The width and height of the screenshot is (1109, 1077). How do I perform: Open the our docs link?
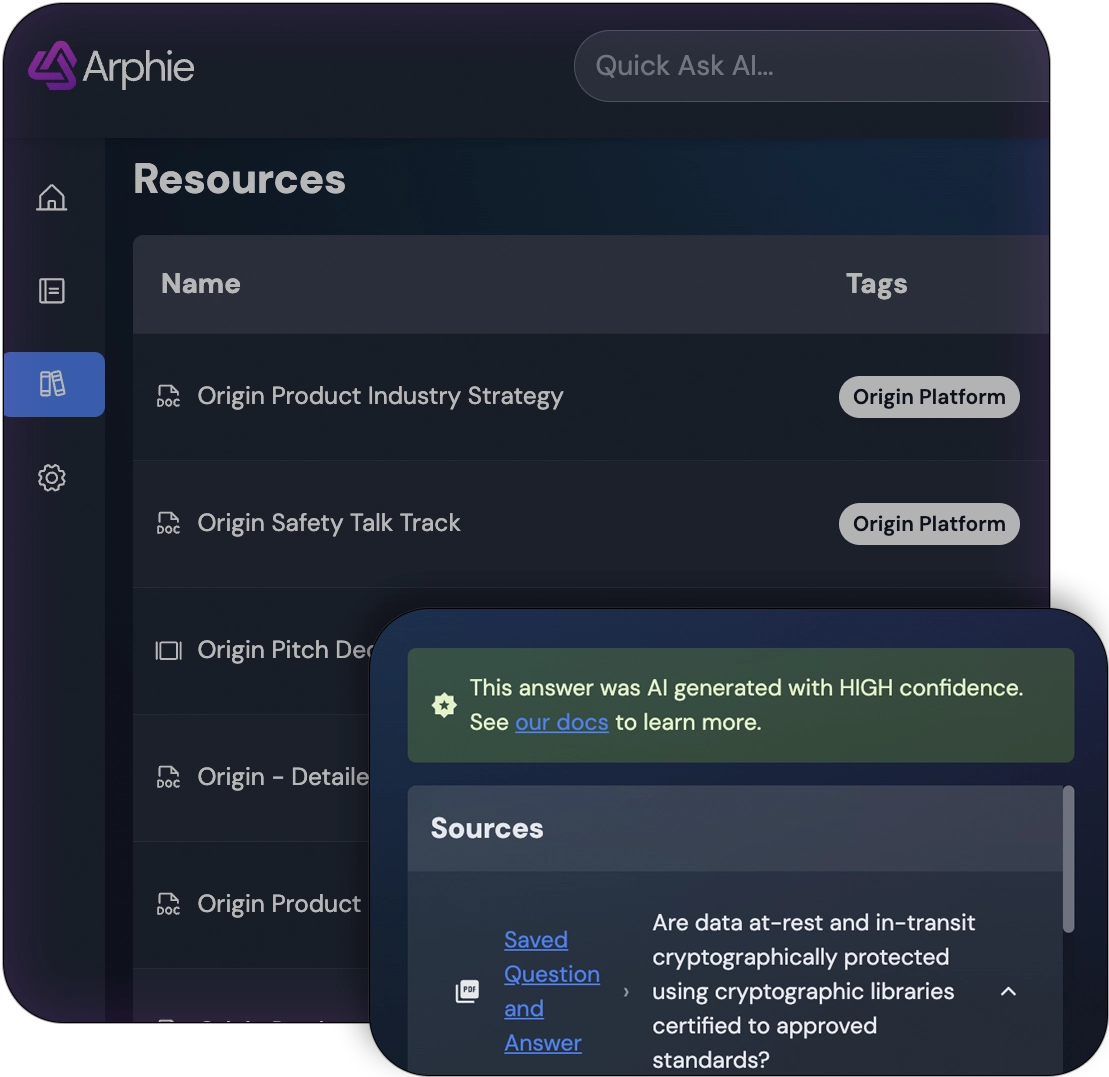pos(561,722)
